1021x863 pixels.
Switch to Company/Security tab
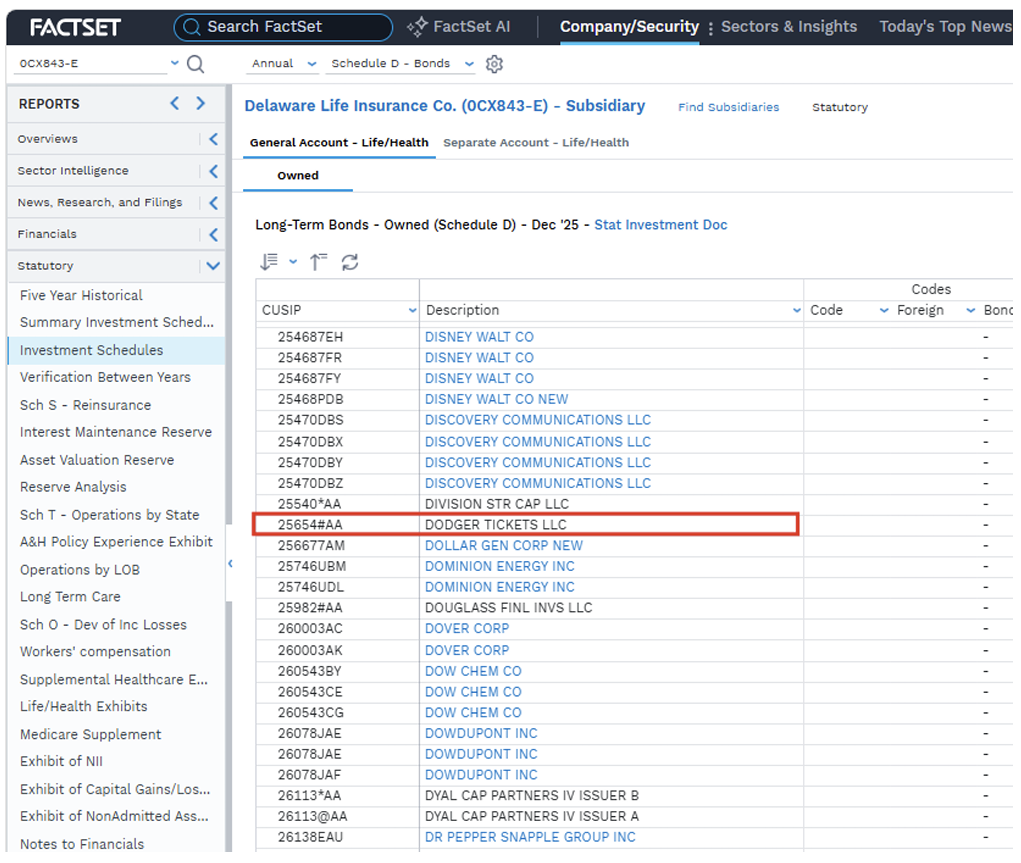click(629, 27)
